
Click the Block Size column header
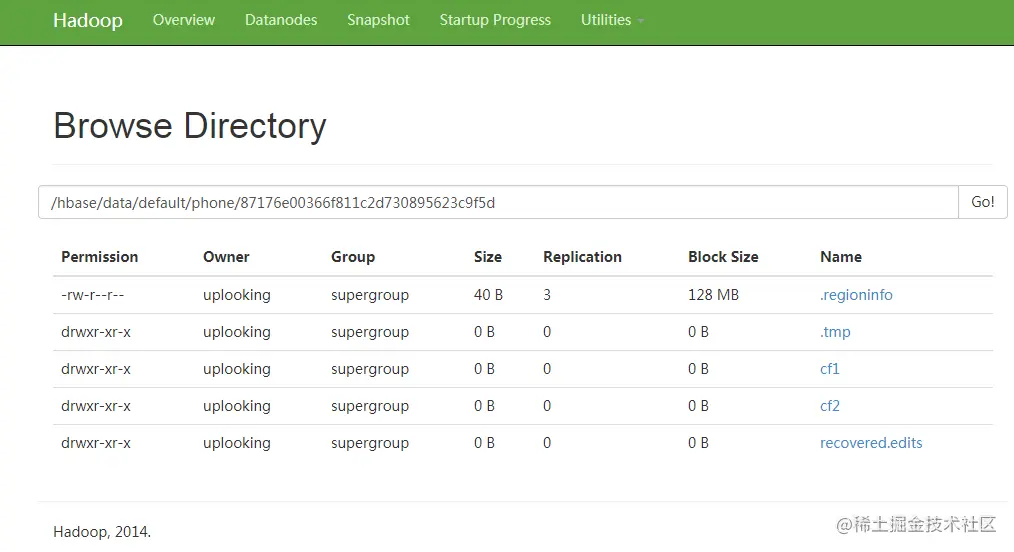[x=723, y=257]
